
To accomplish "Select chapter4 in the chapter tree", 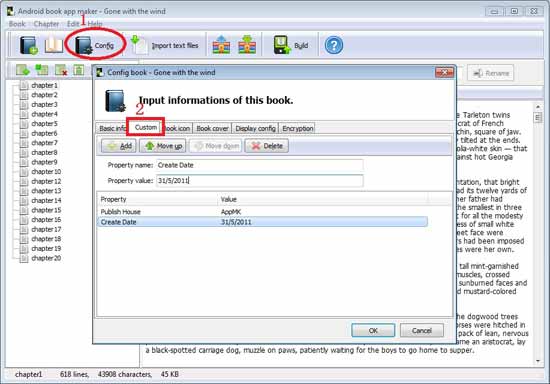I will click(x=44, y=114).
